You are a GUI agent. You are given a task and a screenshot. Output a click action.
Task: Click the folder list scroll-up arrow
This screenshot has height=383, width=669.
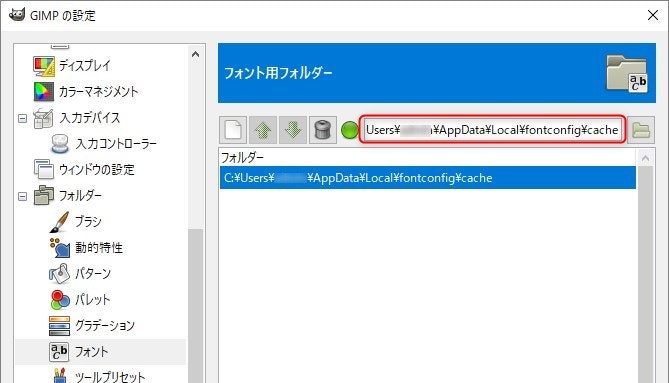[646, 159]
